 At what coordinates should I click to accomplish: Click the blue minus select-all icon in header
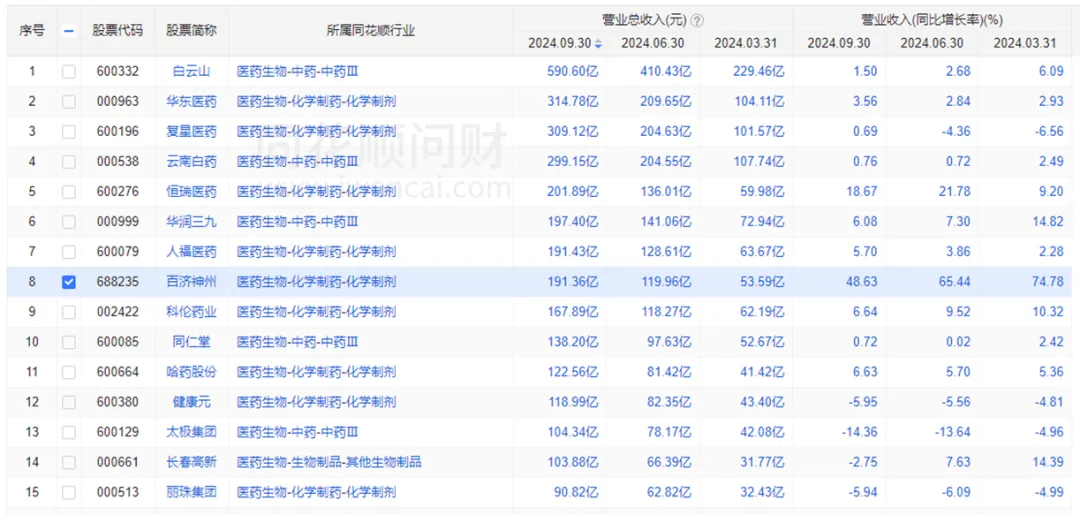click(x=68, y=31)
